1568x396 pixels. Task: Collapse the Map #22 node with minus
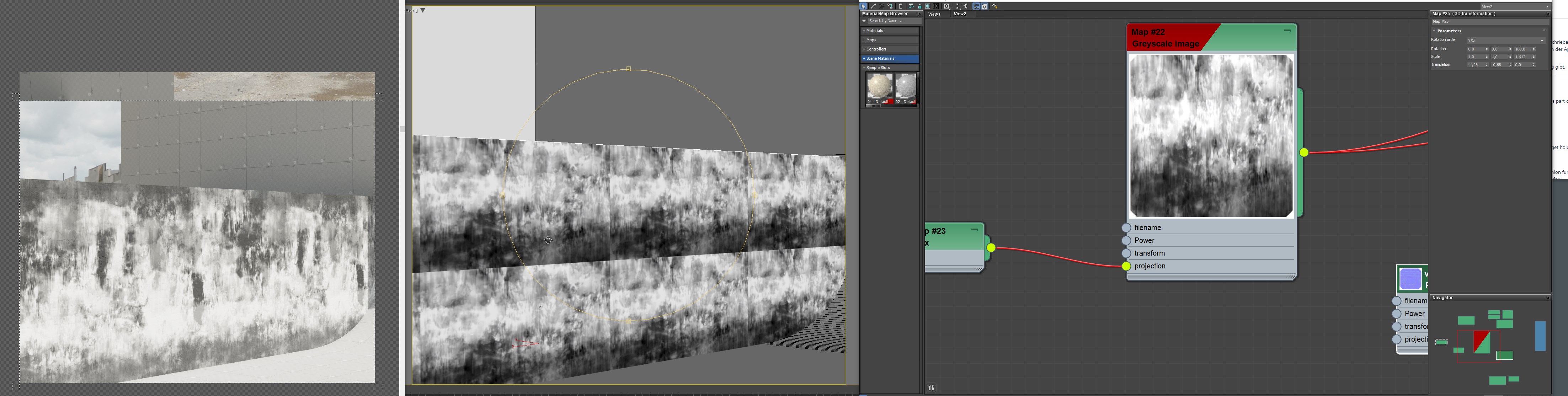pyautogui.click(x=1287, y=31)
